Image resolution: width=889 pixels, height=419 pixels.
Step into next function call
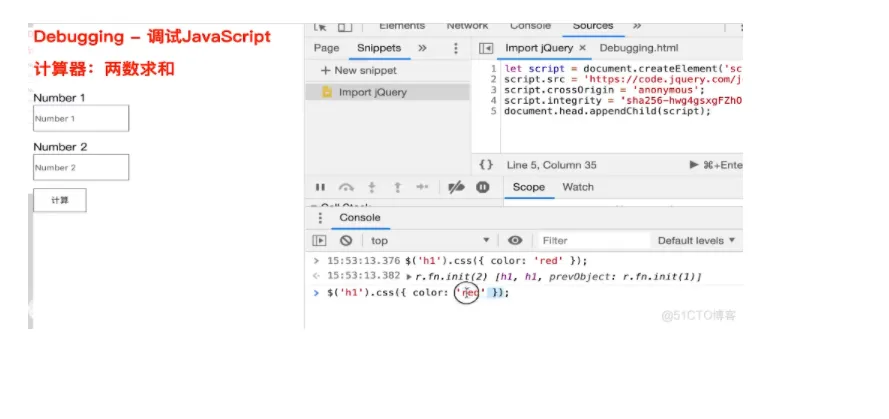pyautogui.click(x=372, y=187)
